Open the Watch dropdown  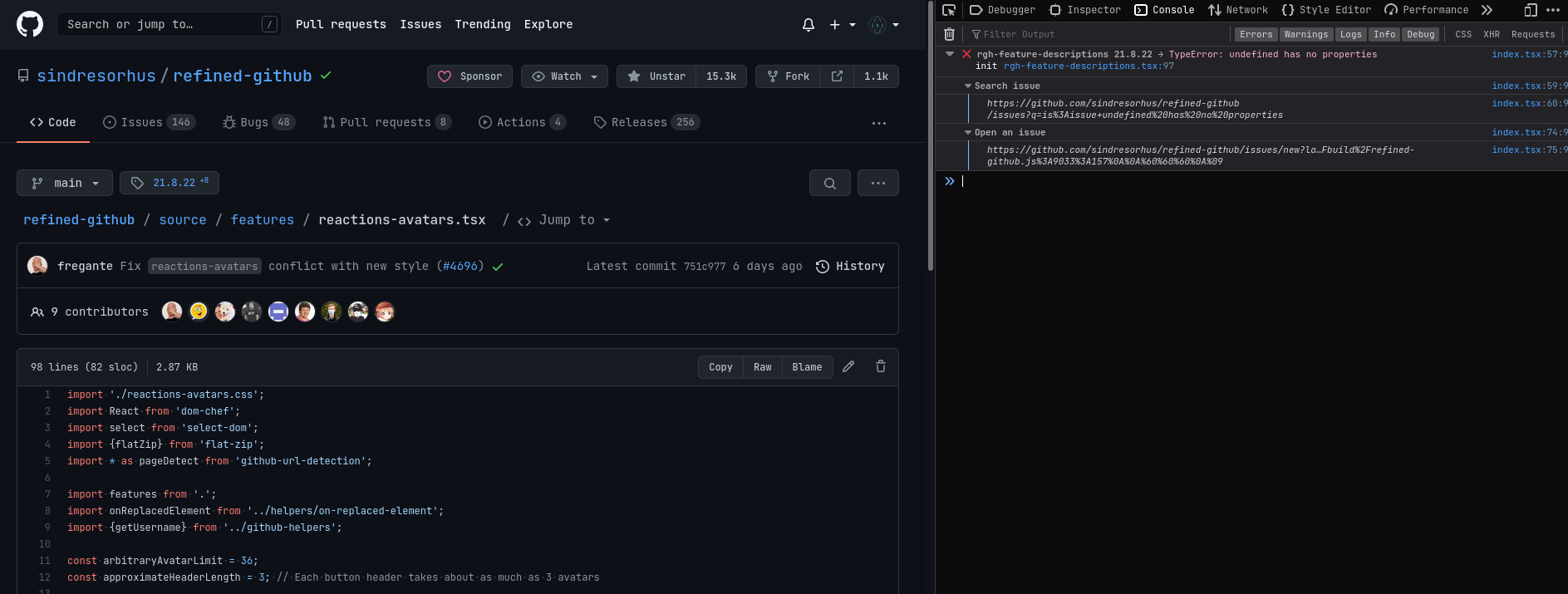(x=564, y=76)
